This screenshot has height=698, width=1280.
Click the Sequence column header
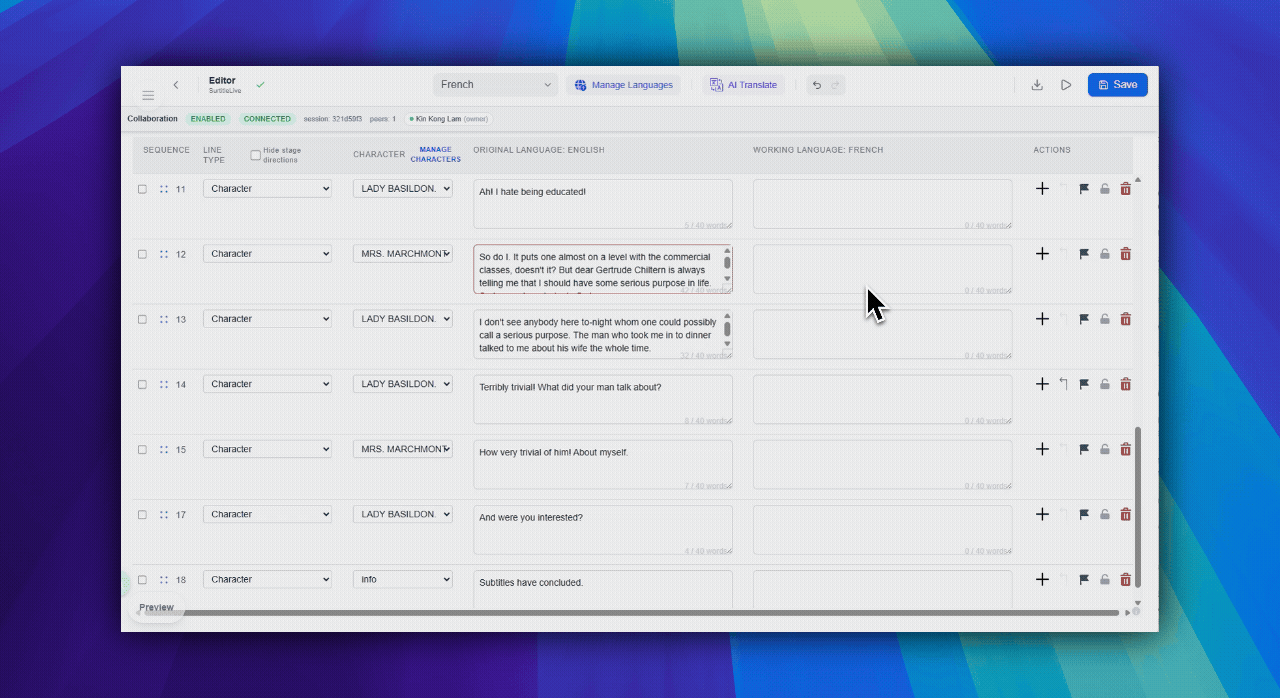[x=166, y=150]
